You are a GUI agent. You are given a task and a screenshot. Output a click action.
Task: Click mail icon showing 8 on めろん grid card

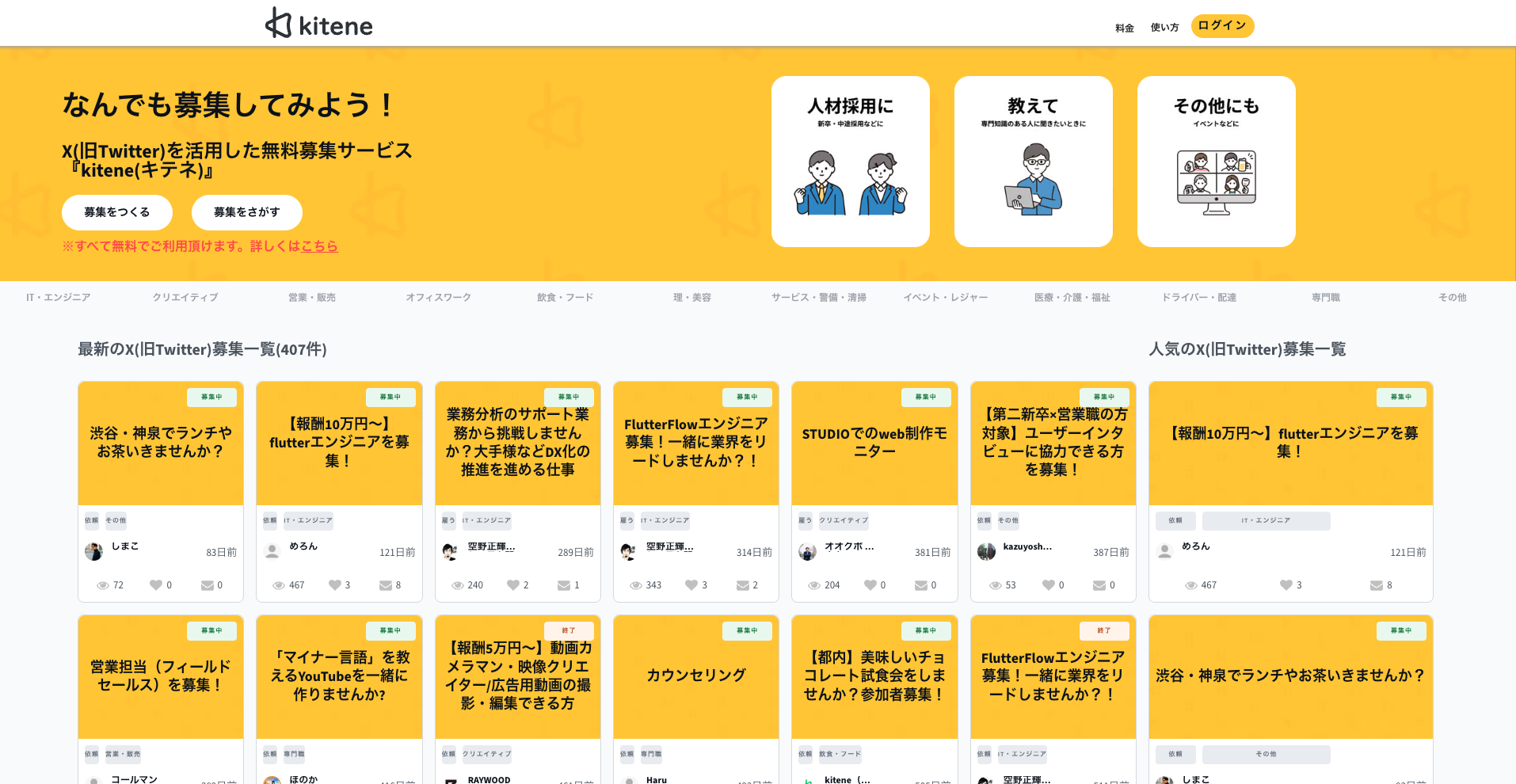(x=386, y=585)
